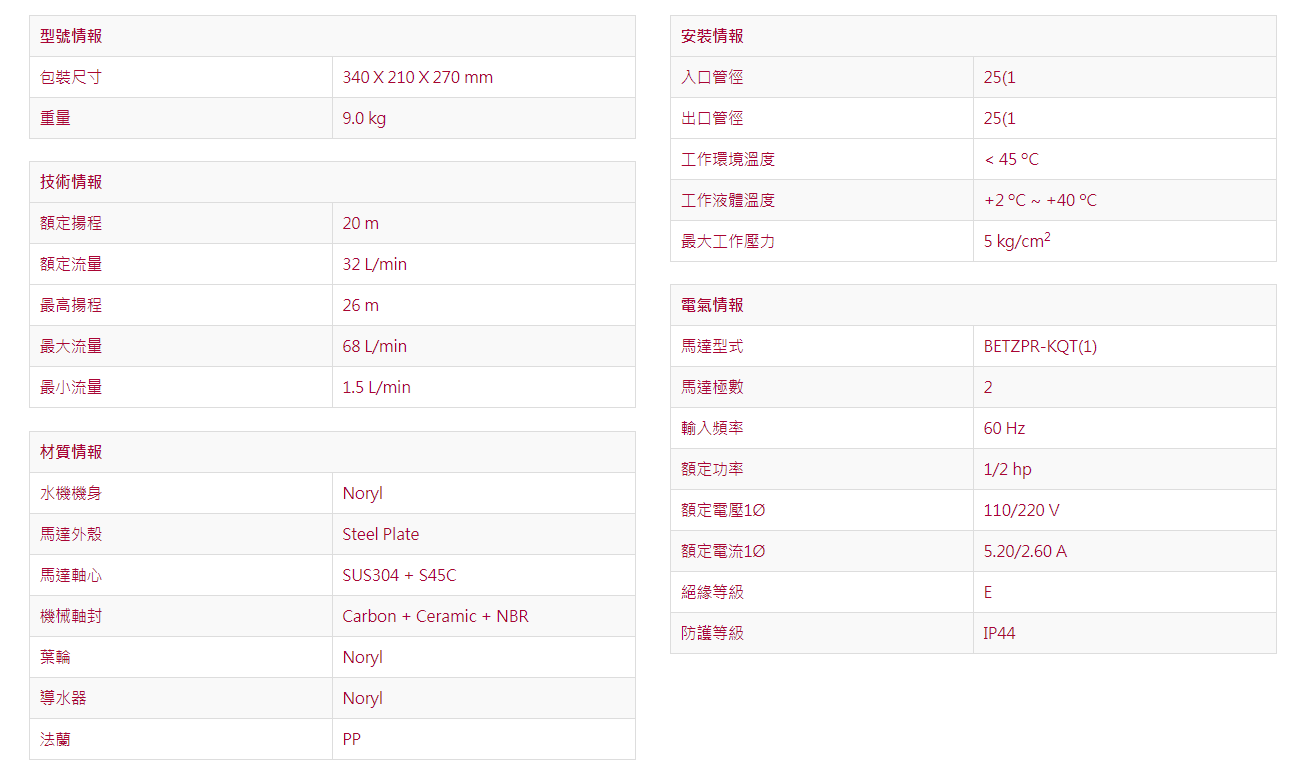Screen dimensions: 1305x784
Task: Click the 110/220 V rated voltage value
Action: pyautogui.click(x=1021, y=510)
